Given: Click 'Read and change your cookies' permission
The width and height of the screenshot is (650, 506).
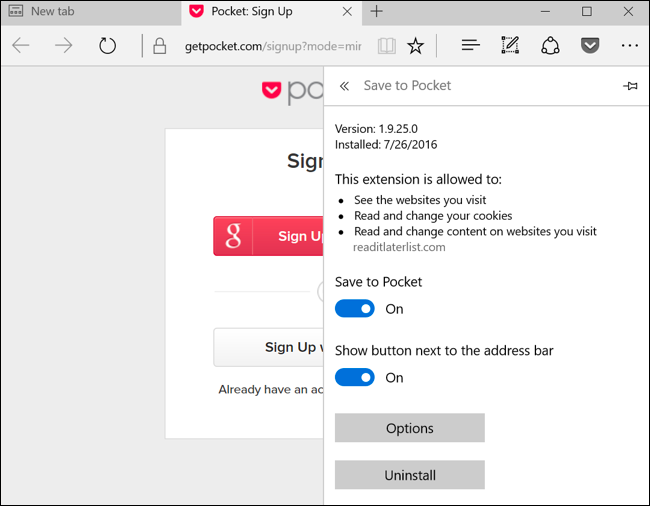Looking at the screenshot, I should 433,216.
